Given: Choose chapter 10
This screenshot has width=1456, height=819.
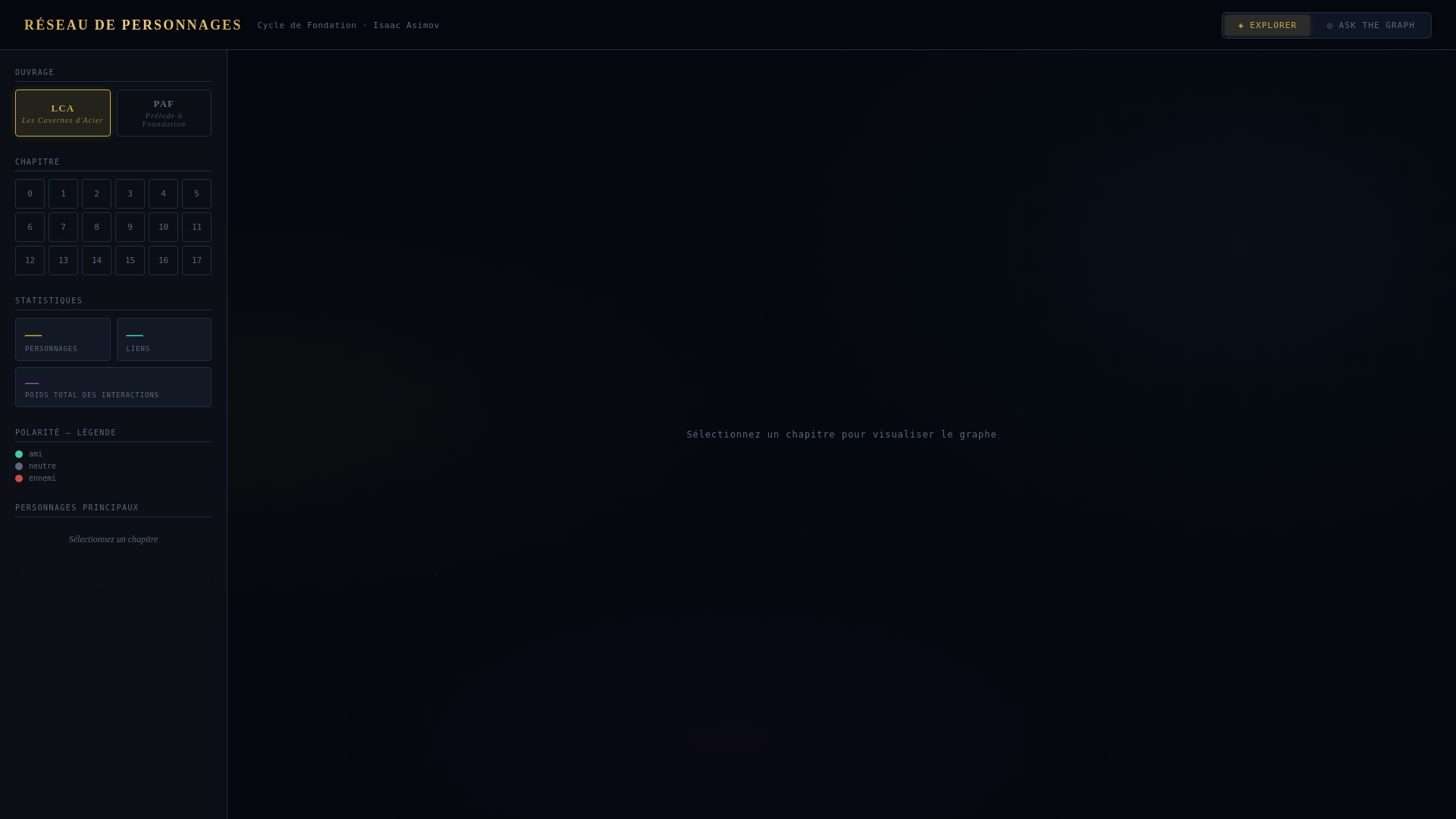Looking at the screenshot, I should (x=163, y=227).
